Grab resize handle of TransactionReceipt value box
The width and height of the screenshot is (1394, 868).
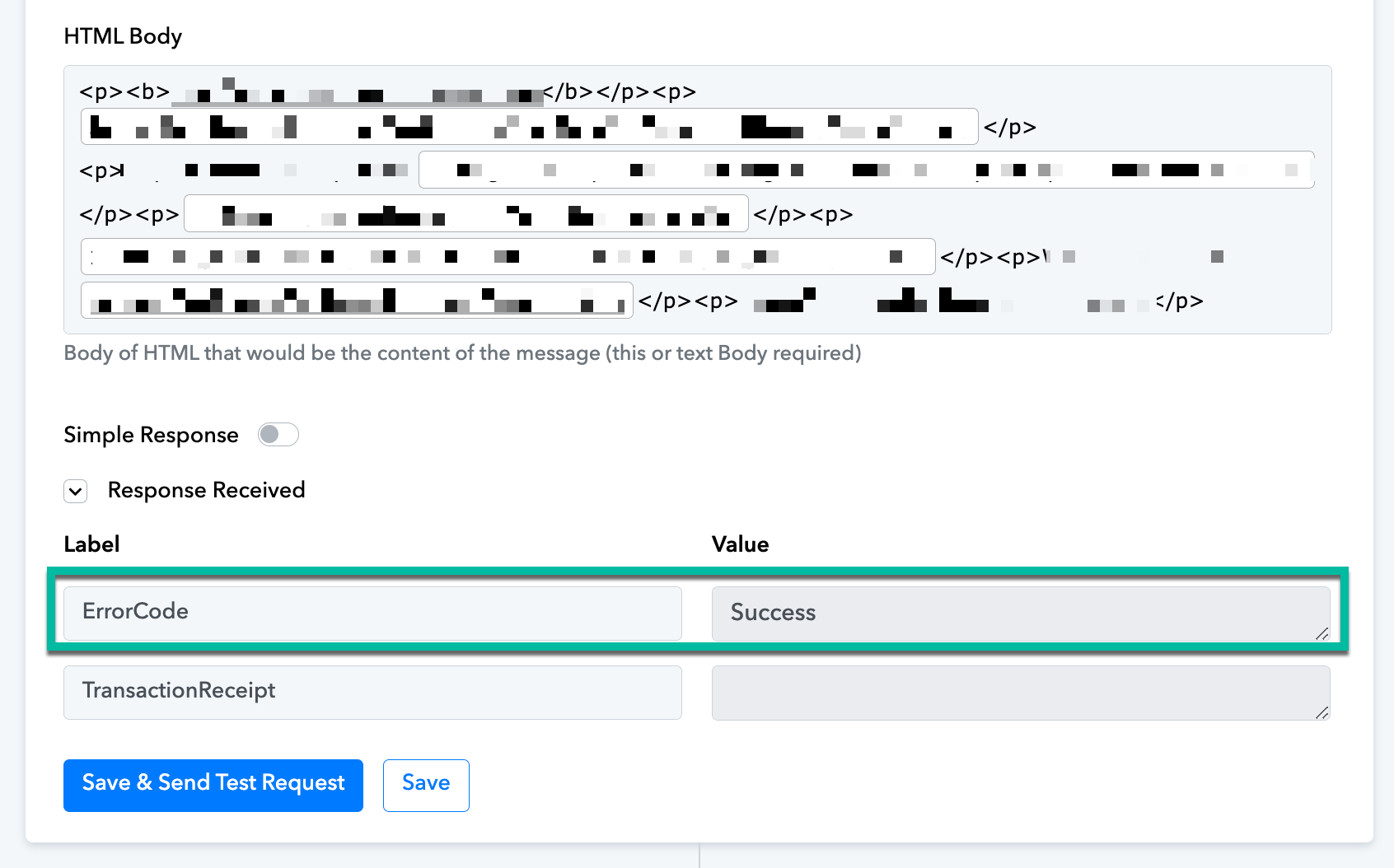click(1321, 712)
